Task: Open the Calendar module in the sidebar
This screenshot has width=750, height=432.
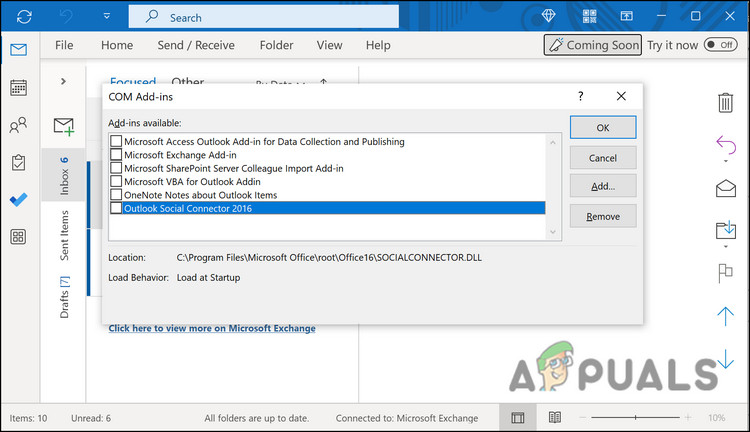Action: pos(19,88)
